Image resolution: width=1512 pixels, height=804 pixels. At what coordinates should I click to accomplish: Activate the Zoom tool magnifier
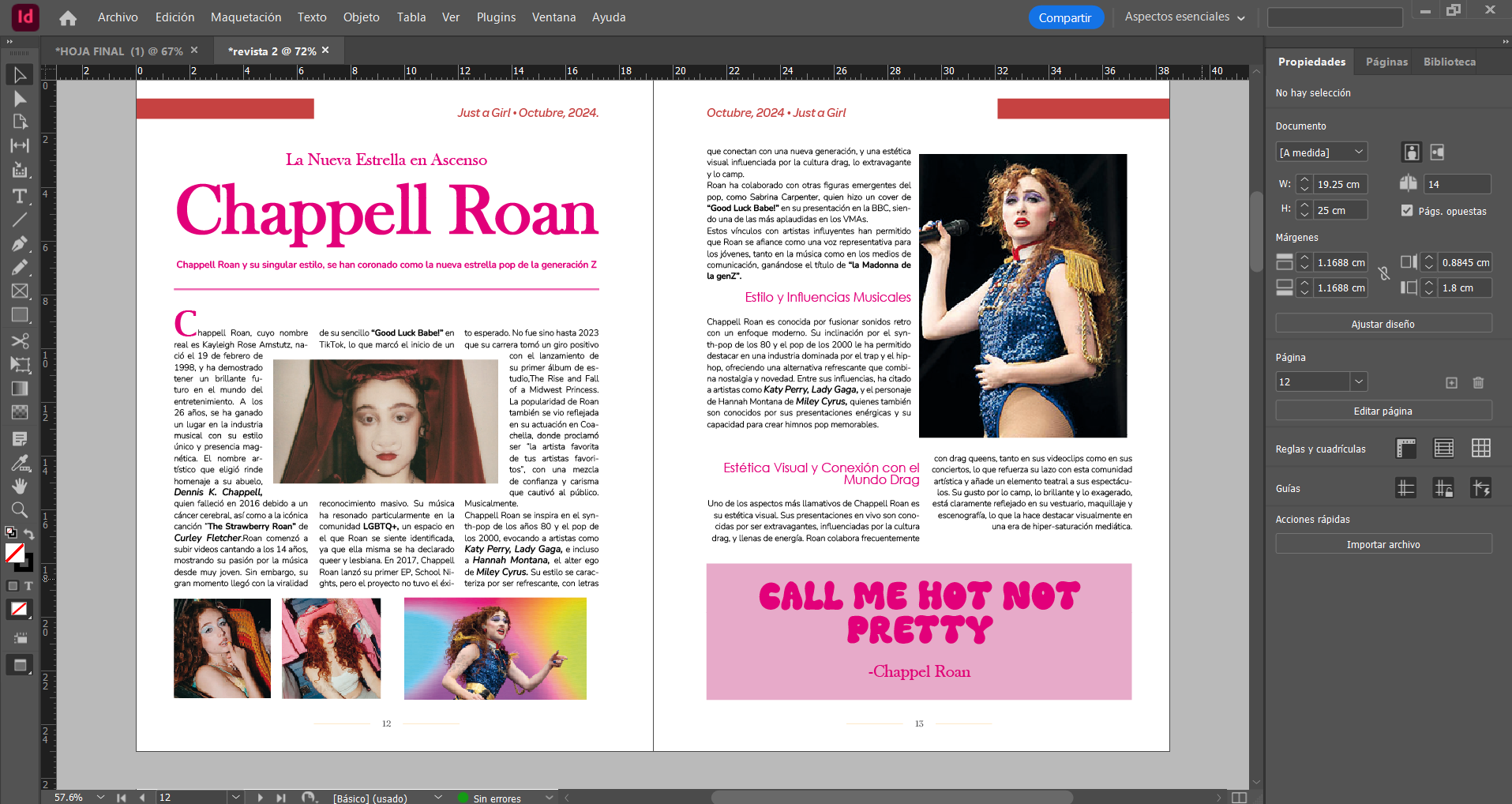(20, 509)
